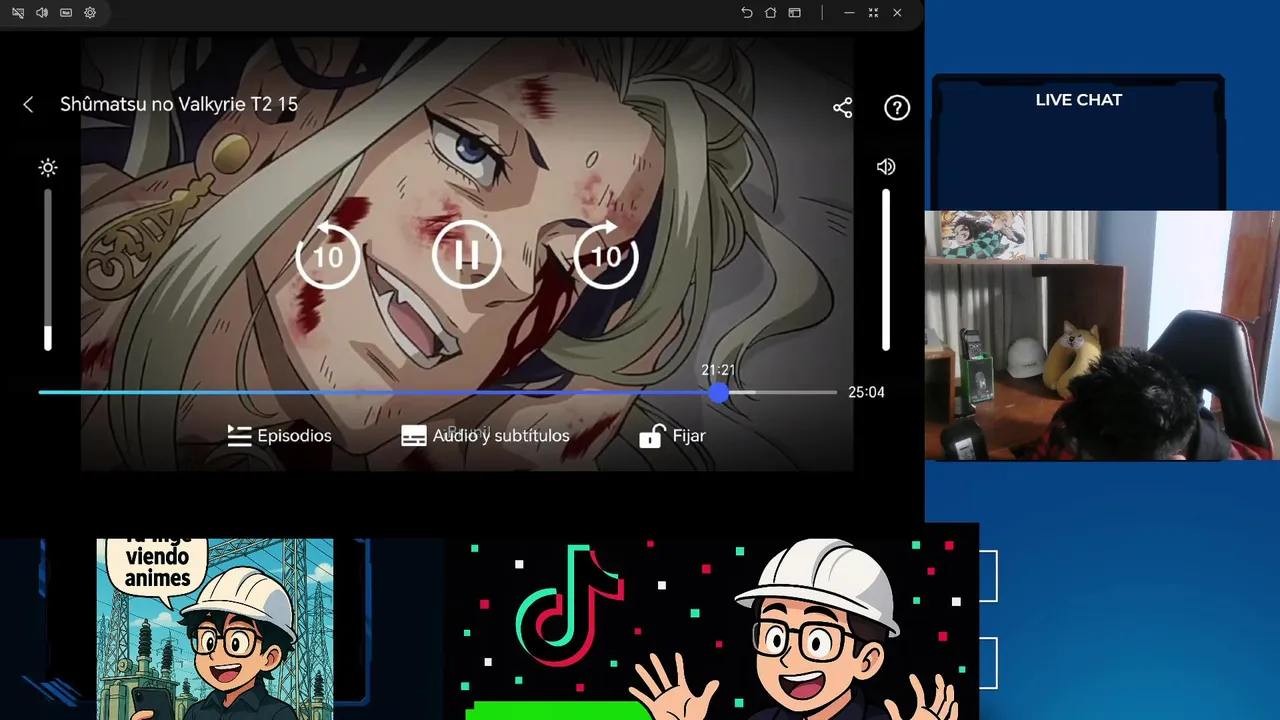This screenshot has width=1280, height=720.
Task: Click the brightness sun icon
Action: 48,167
